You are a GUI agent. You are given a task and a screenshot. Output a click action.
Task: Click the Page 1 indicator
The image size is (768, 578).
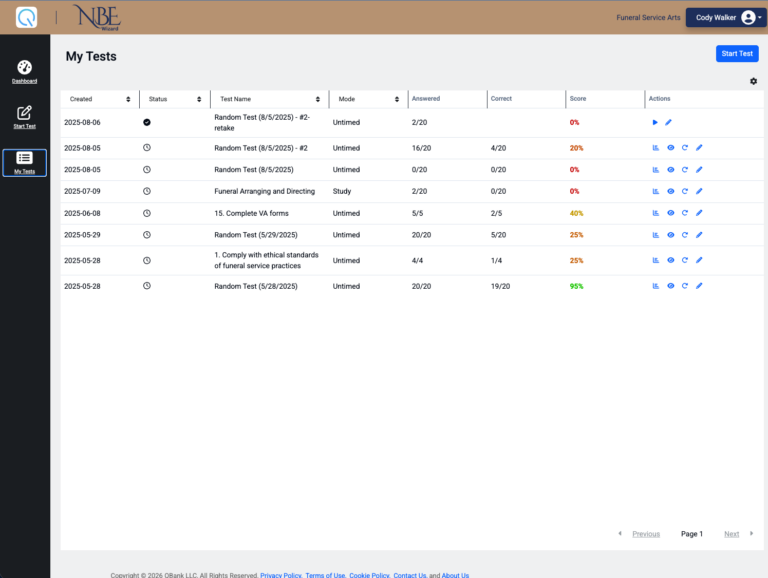[x=692, y=534]
